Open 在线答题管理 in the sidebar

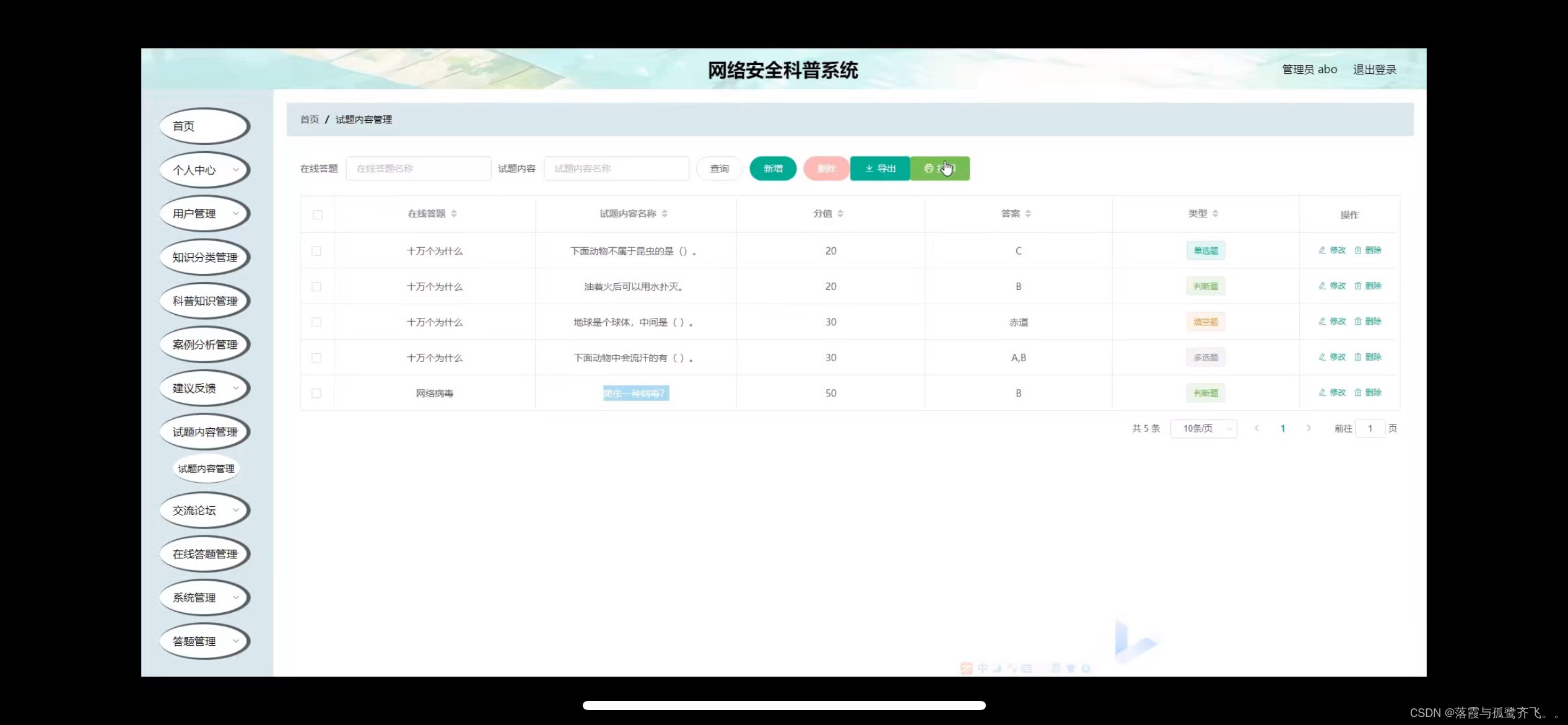[x=204, y=554]
